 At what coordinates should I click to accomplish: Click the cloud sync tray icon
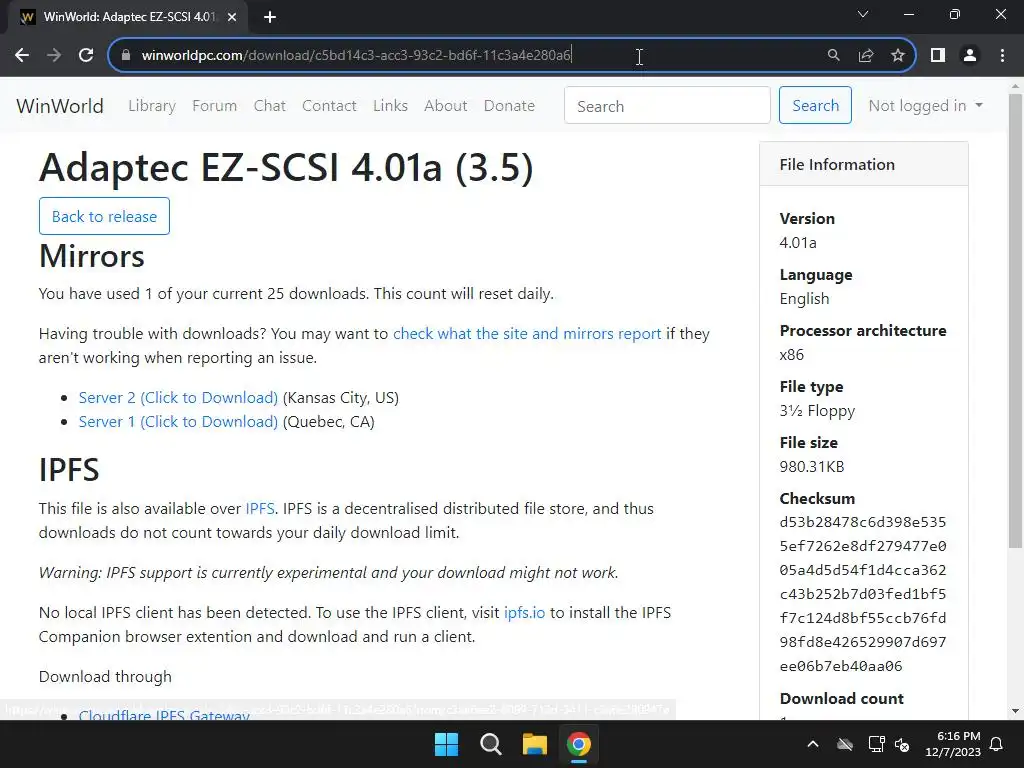coord(845,744)
